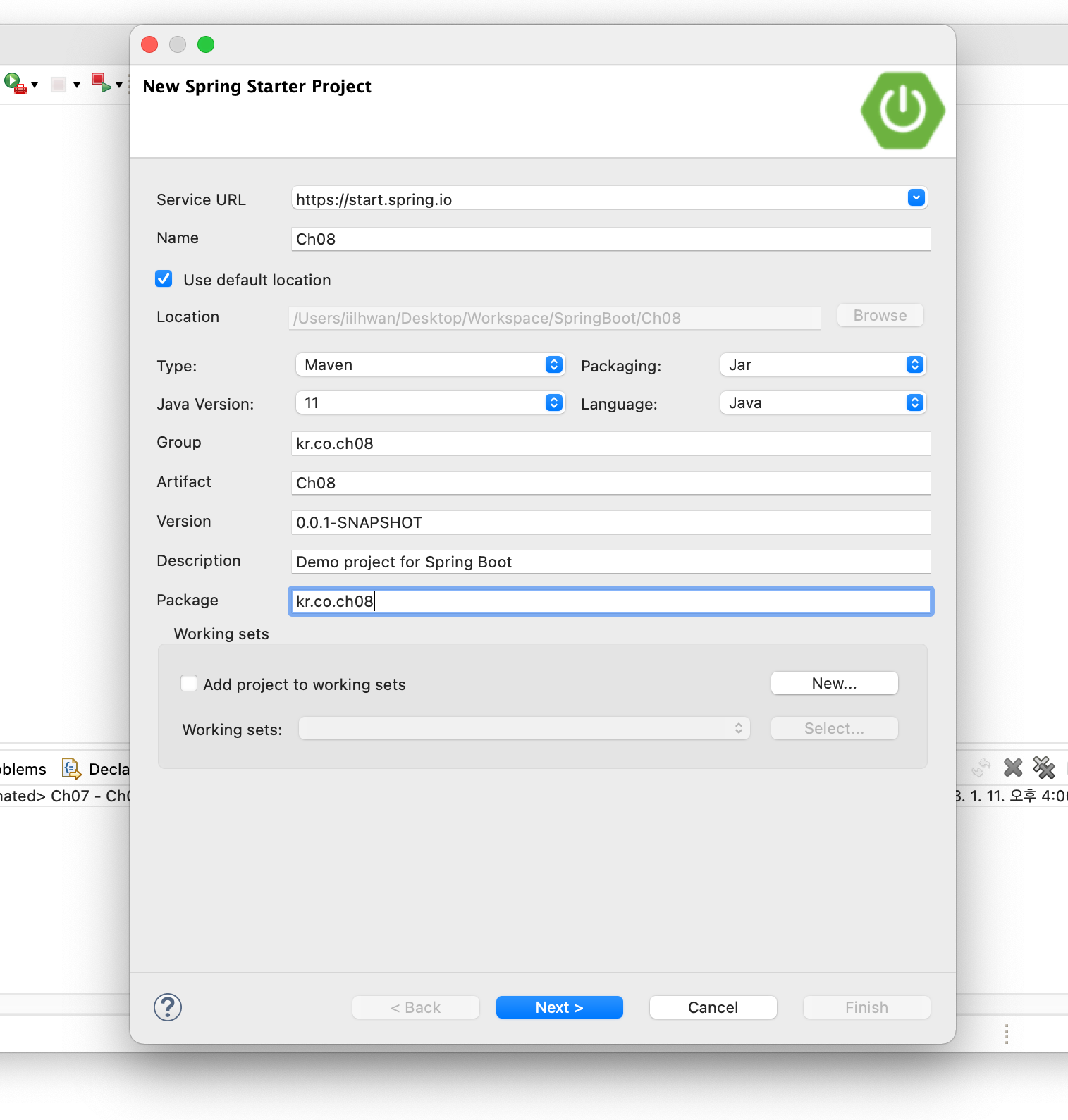Click the New... working set button
Image resolution: width=1068 pixels, height=1120 pixels.
pos(835,683)
